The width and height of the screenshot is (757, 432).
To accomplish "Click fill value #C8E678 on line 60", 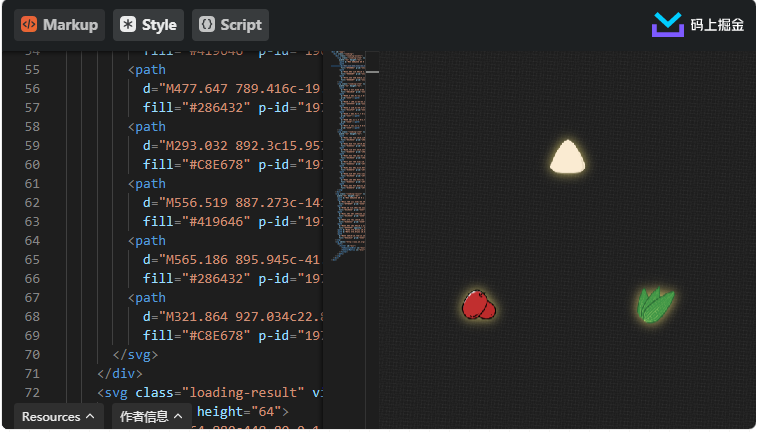I will click(216, 165).
